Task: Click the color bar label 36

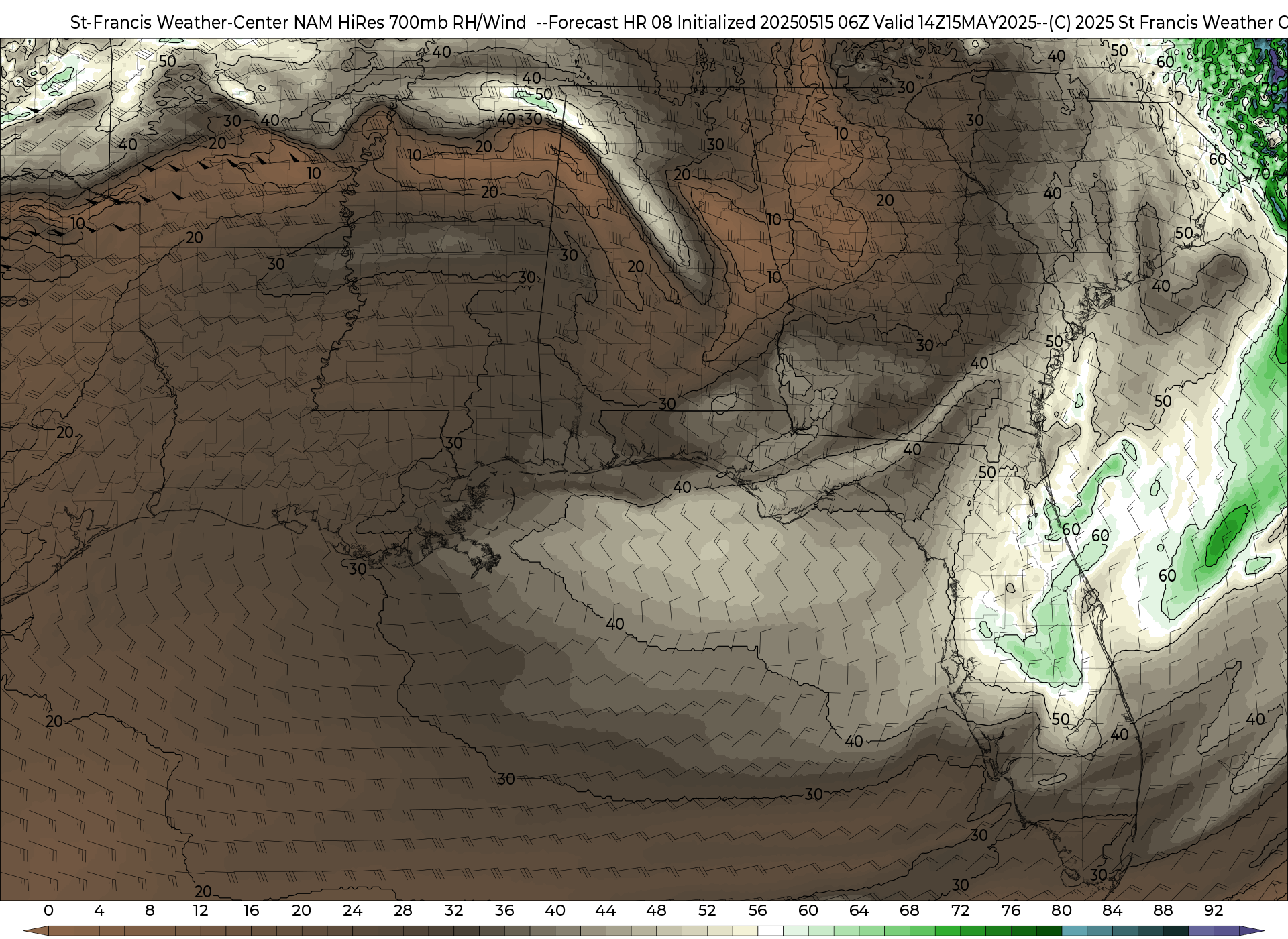Action: pyautogui.click(x=504, y=911)
